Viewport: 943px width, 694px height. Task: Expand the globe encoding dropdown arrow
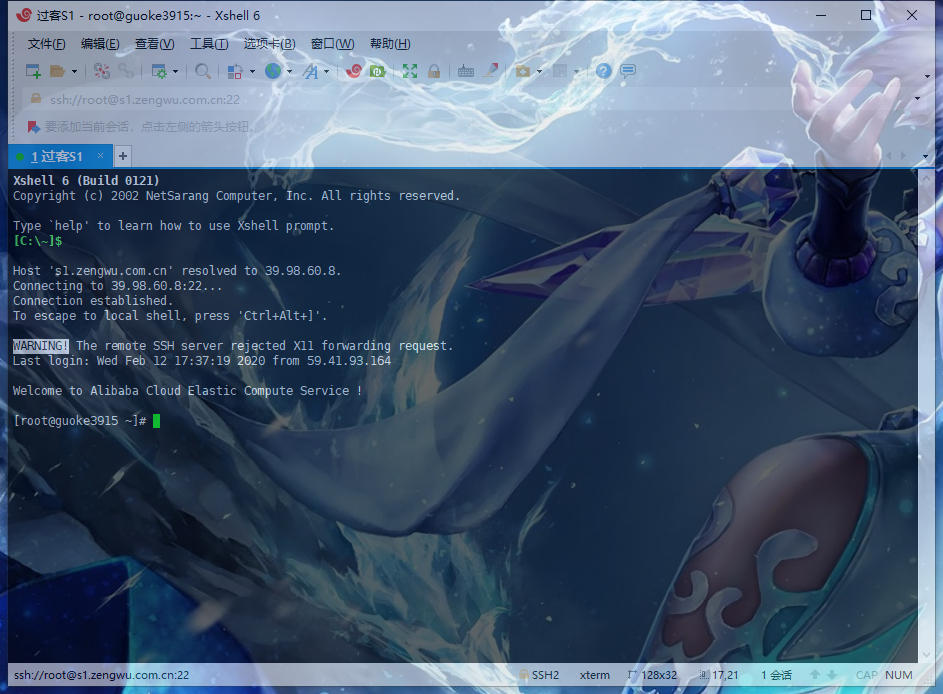click(x=289, y=72)
